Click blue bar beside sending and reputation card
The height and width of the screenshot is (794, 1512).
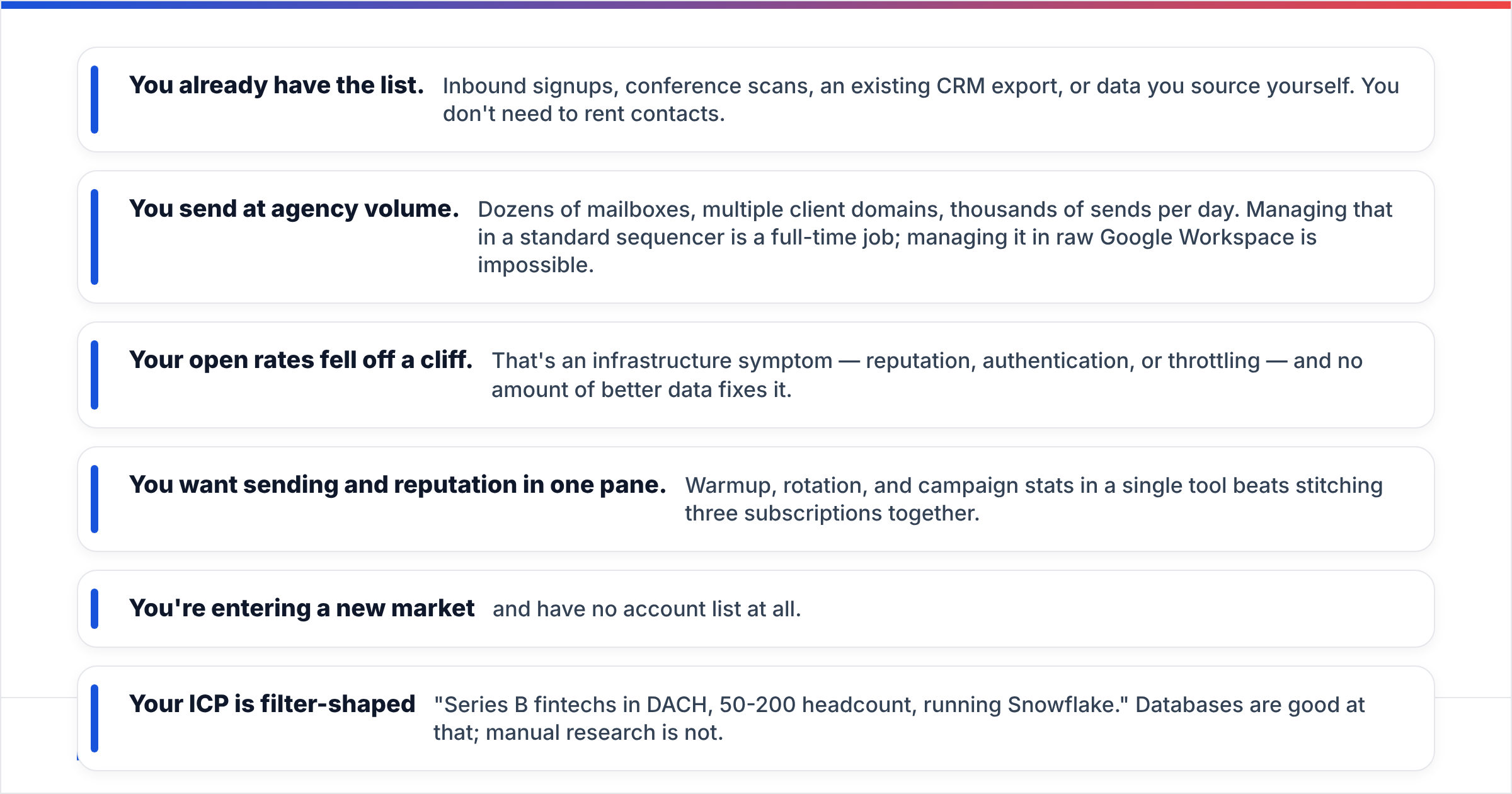(x=94, y=499)
